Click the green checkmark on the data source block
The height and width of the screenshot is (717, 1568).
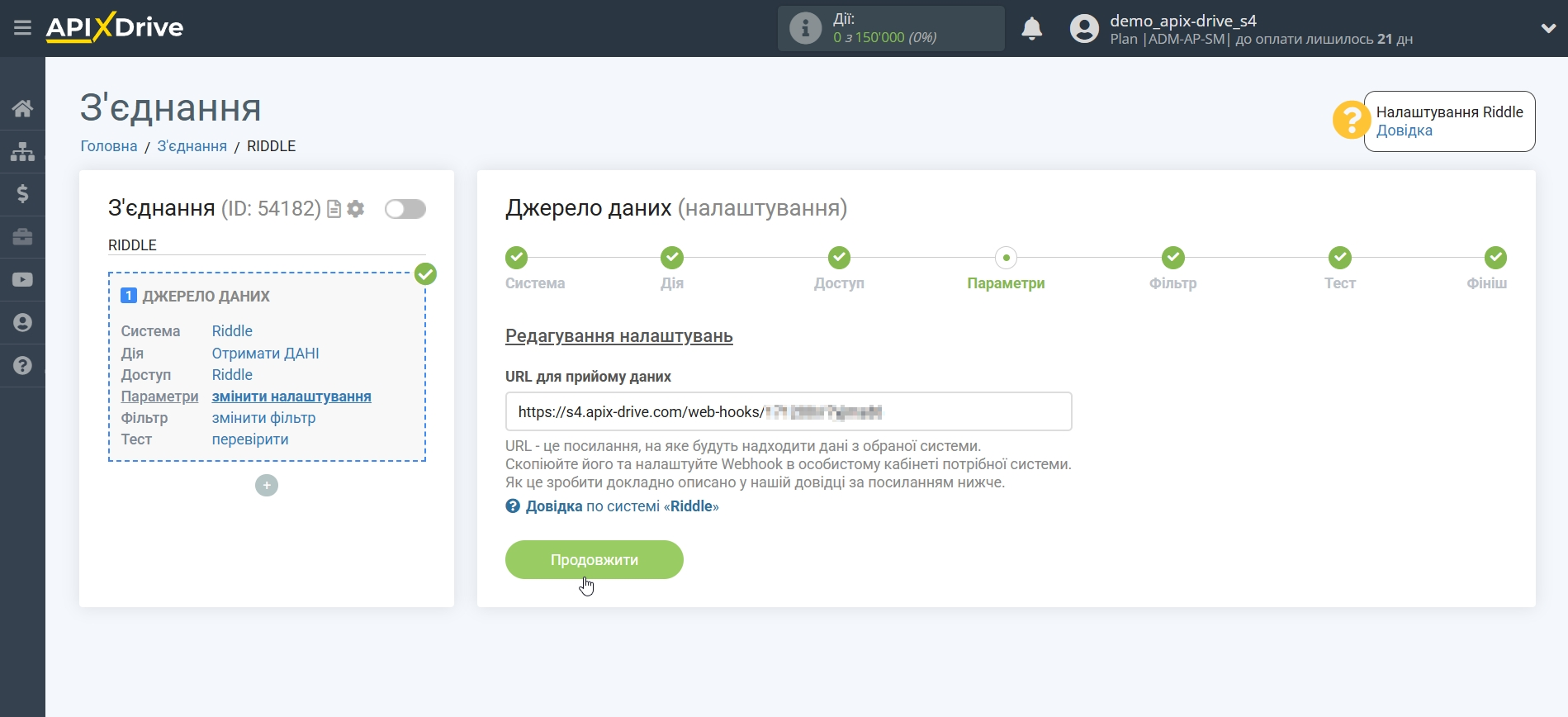(x=425, y=273)
